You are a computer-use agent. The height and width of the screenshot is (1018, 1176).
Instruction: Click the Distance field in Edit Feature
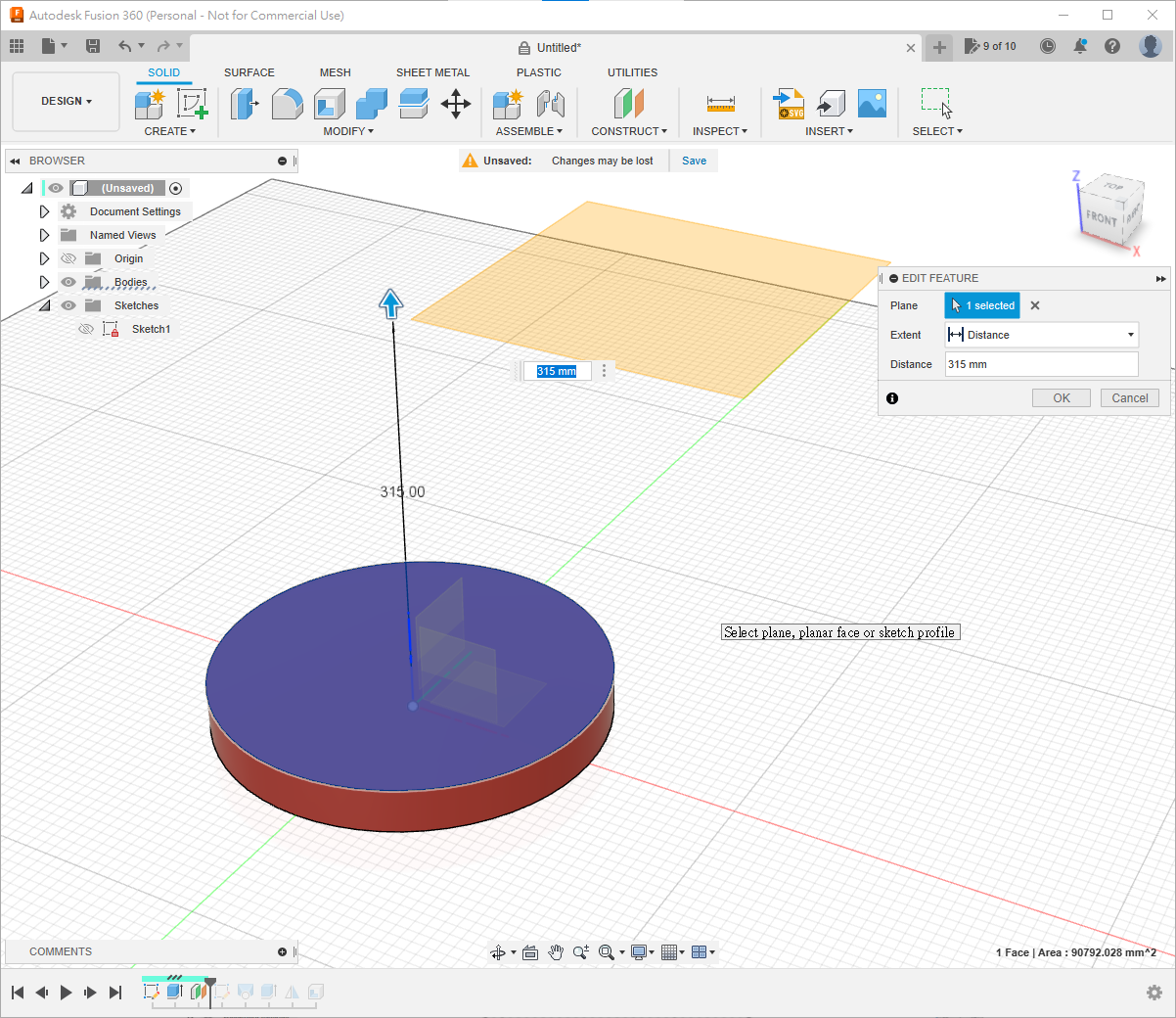pos(1041,364)
